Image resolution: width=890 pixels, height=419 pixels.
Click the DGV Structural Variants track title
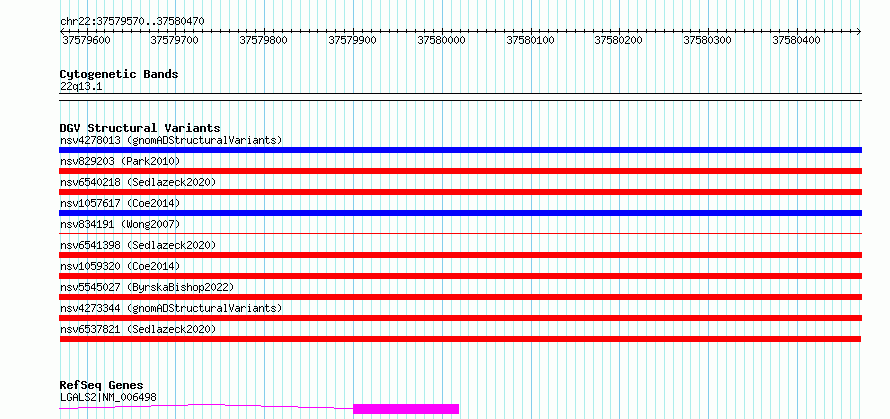pos(140,128)
